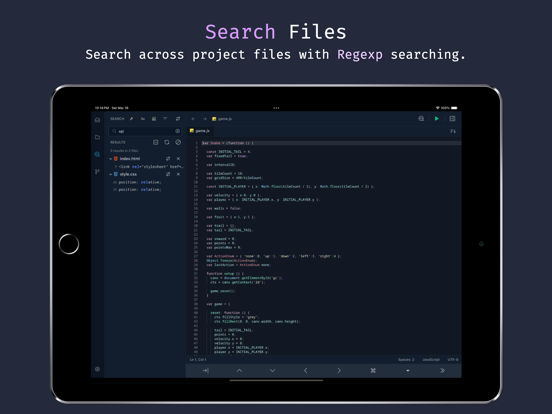Click the RESULTS section header

(x=118, y=143)
